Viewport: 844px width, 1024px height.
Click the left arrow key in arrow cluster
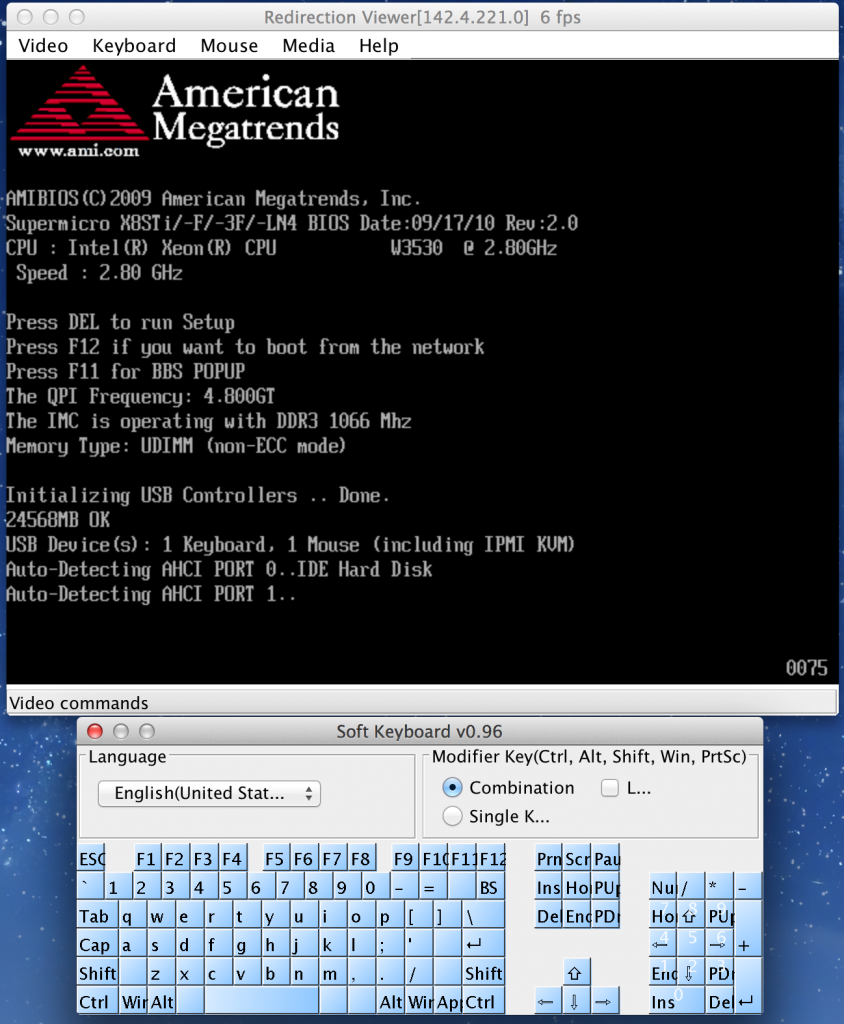[547, 1001]
